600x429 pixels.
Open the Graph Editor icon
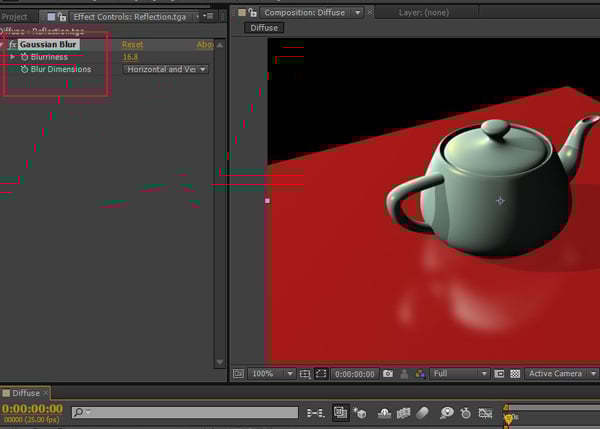point(485,413)
